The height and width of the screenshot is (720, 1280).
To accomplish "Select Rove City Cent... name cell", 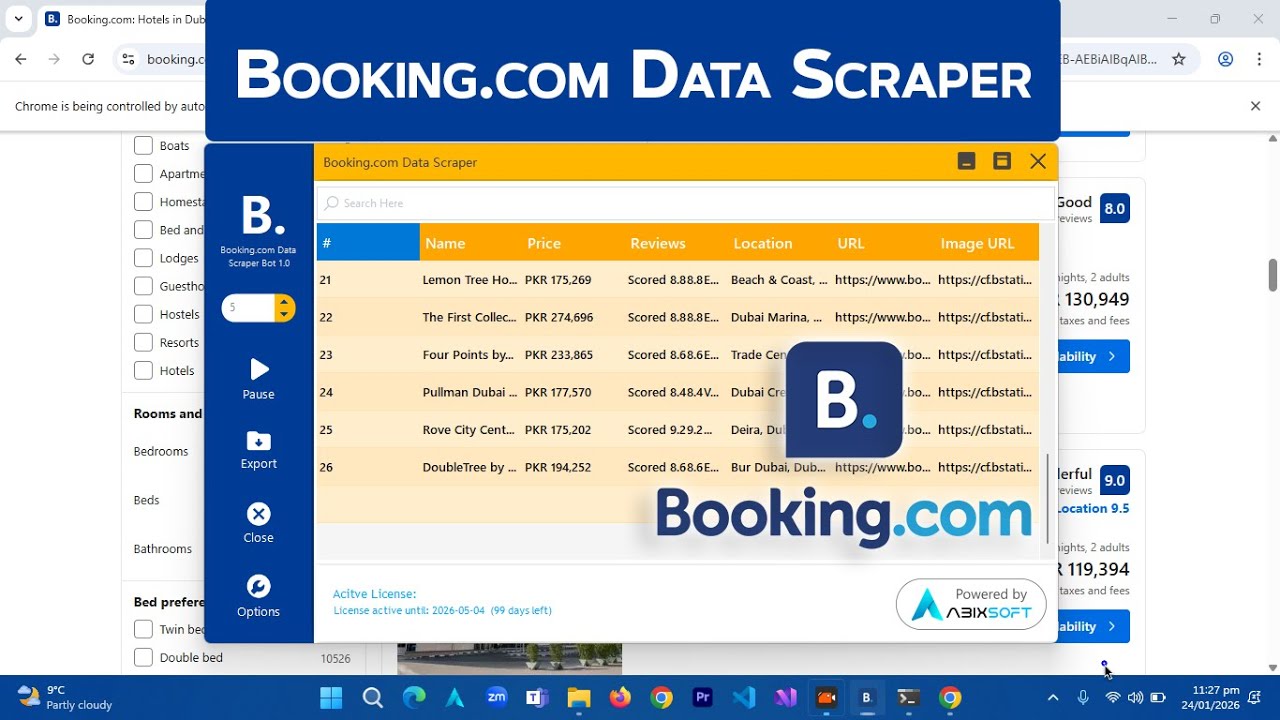I will point(469,430).
